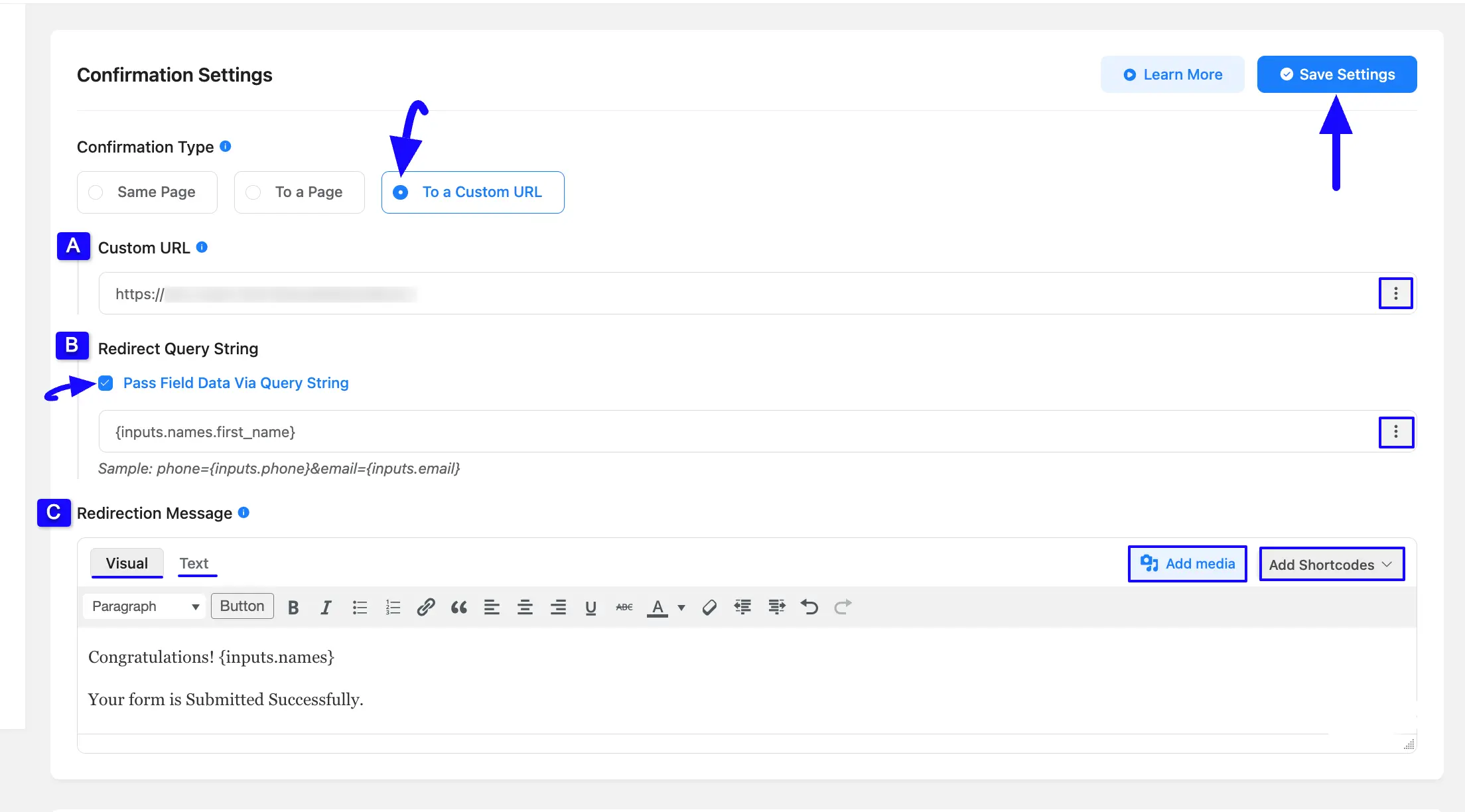Increase indent in the editor

pyautogui.click(x=776, y=607)
